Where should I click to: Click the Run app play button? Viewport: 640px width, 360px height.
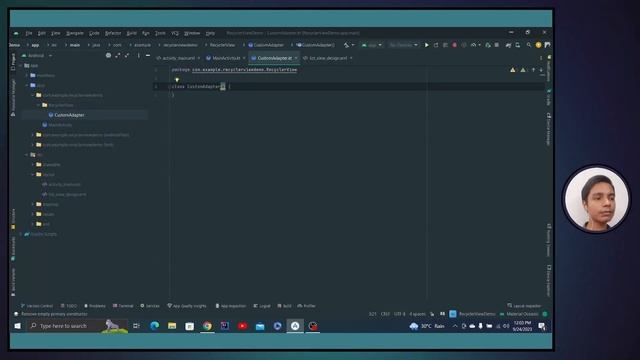click(427, 45)
